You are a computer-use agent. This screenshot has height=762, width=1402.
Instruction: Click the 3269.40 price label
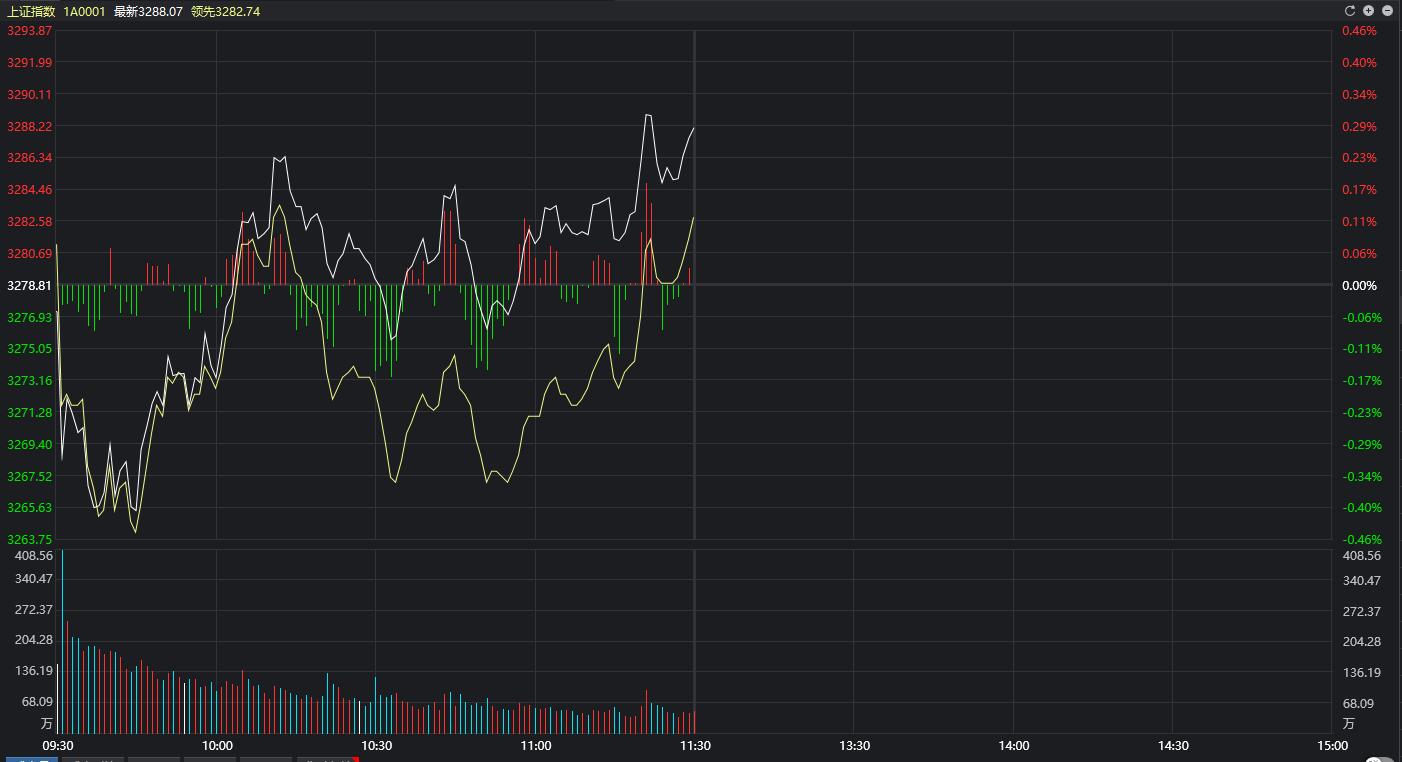[x=30, y=445]
